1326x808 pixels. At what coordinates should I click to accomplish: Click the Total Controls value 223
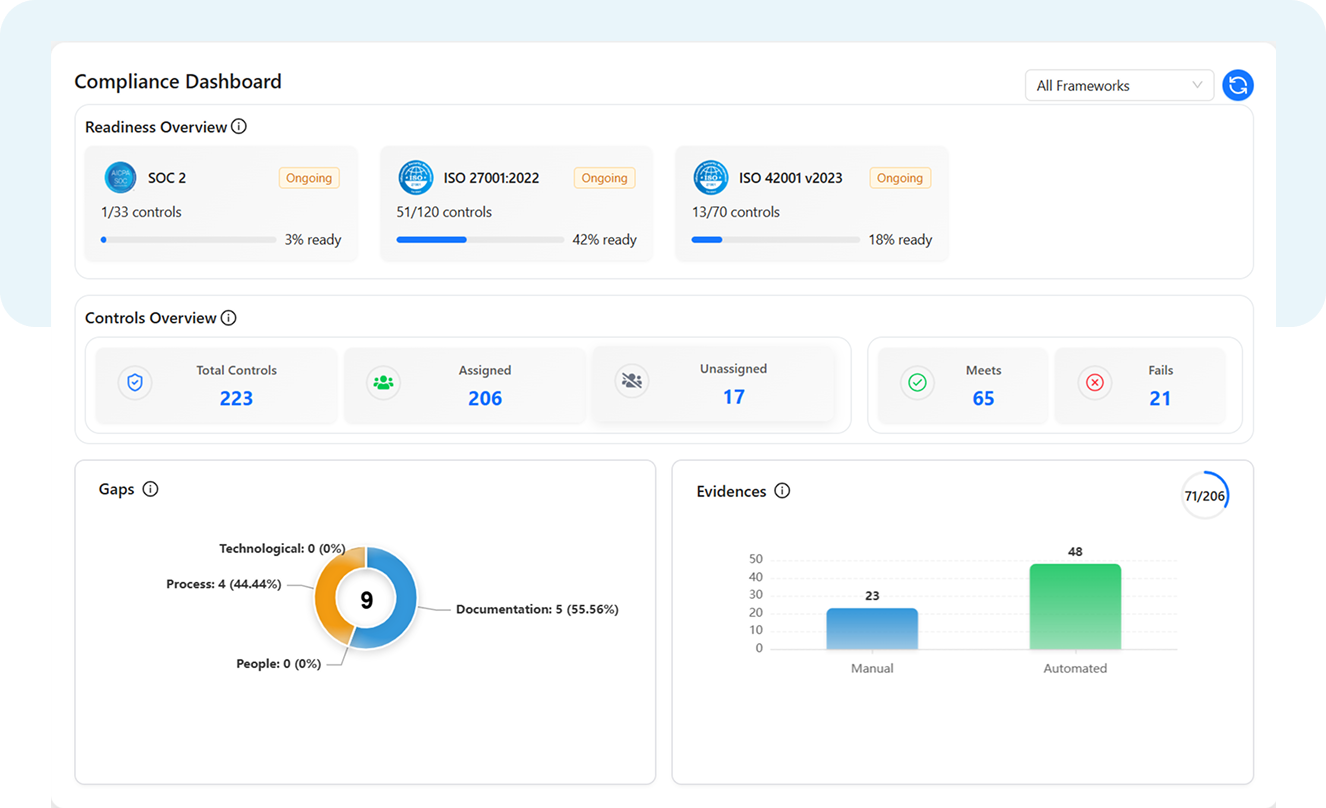coord(236,398)
